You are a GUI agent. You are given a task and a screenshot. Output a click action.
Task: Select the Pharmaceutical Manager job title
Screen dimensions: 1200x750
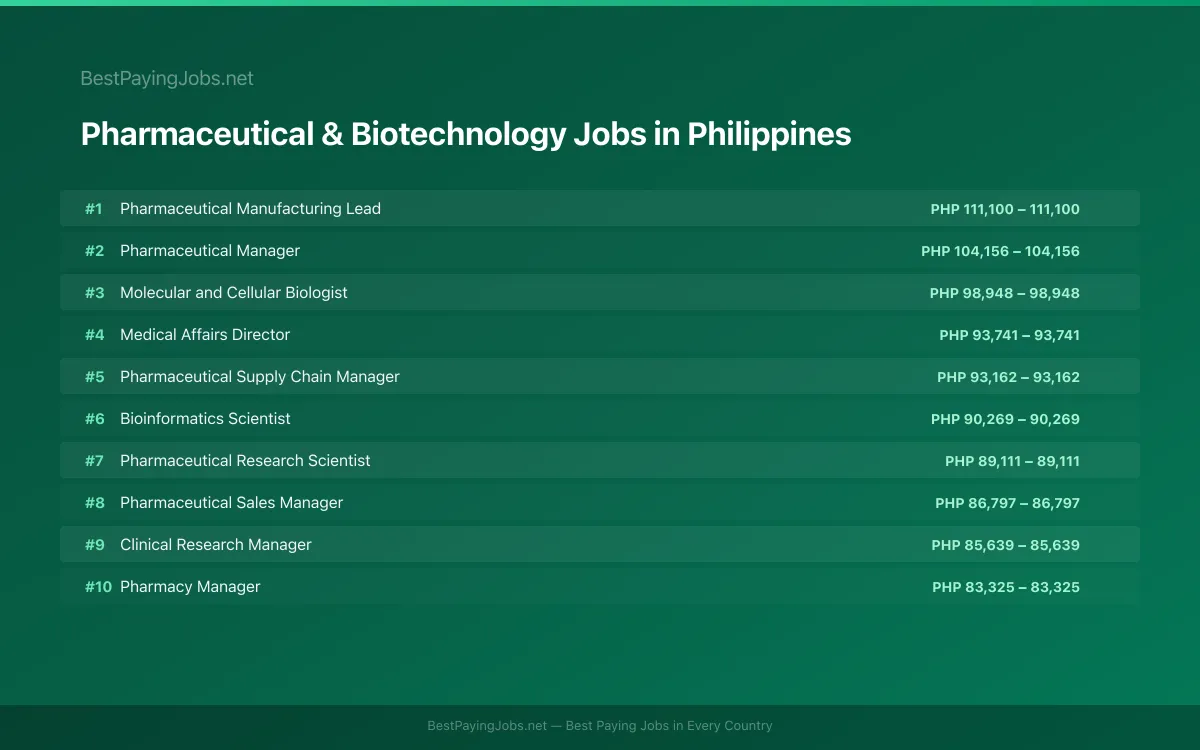coord(210,251)
